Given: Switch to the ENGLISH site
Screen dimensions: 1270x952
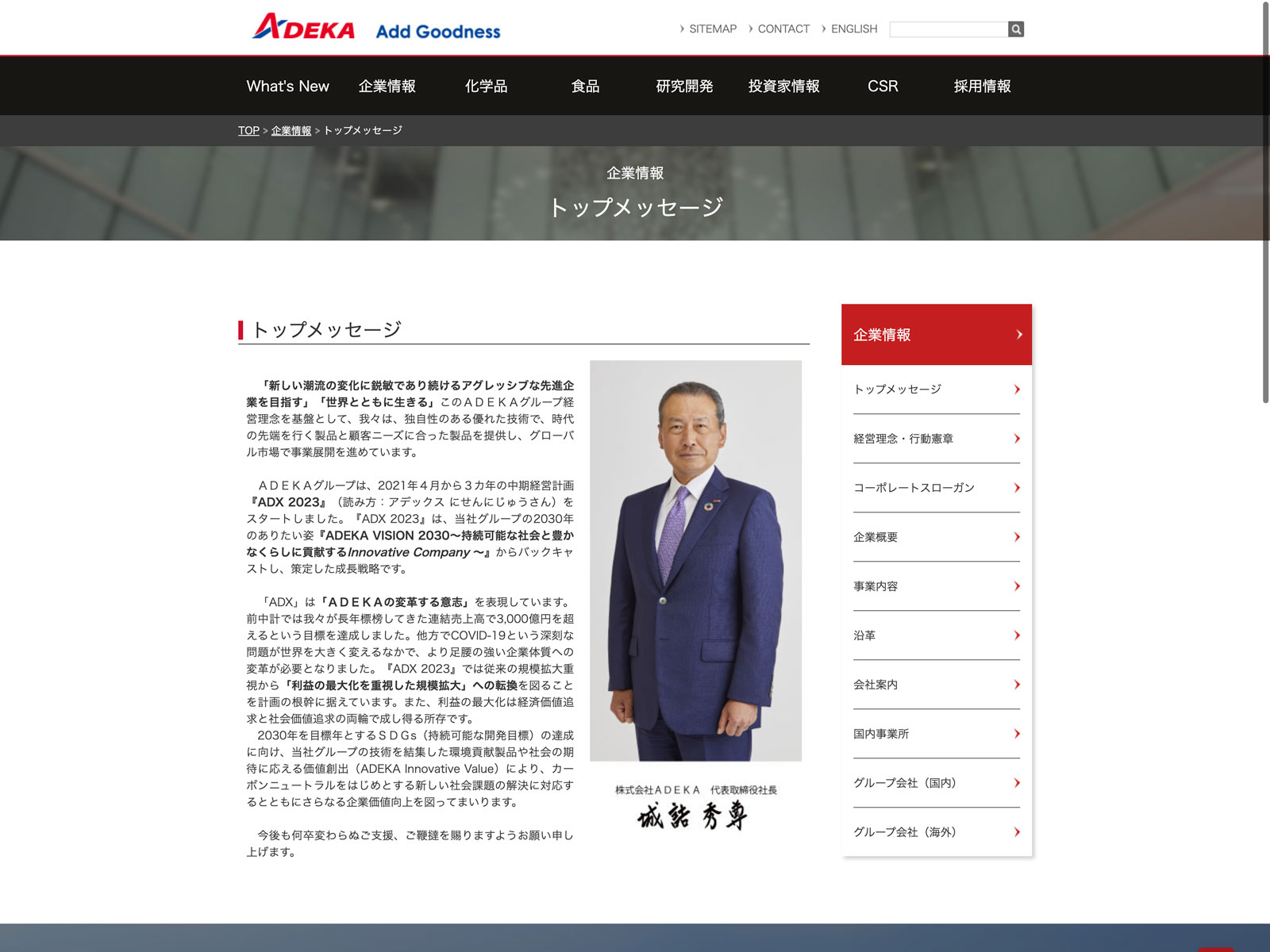Looking at the screenshot, I should [853, 29].
